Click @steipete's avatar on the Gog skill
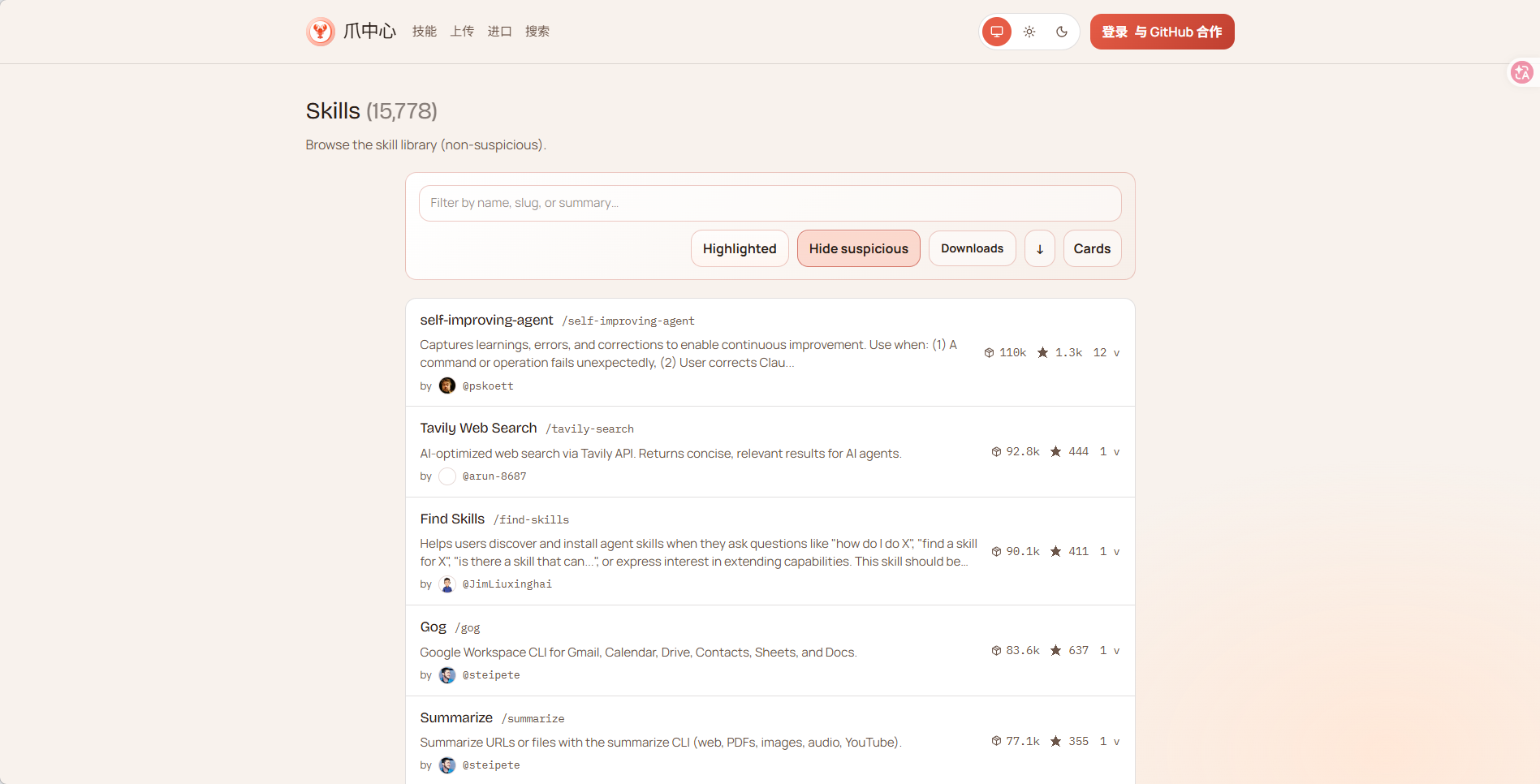This screenshot has width=1540, height=784. click(x=447, y=674)
